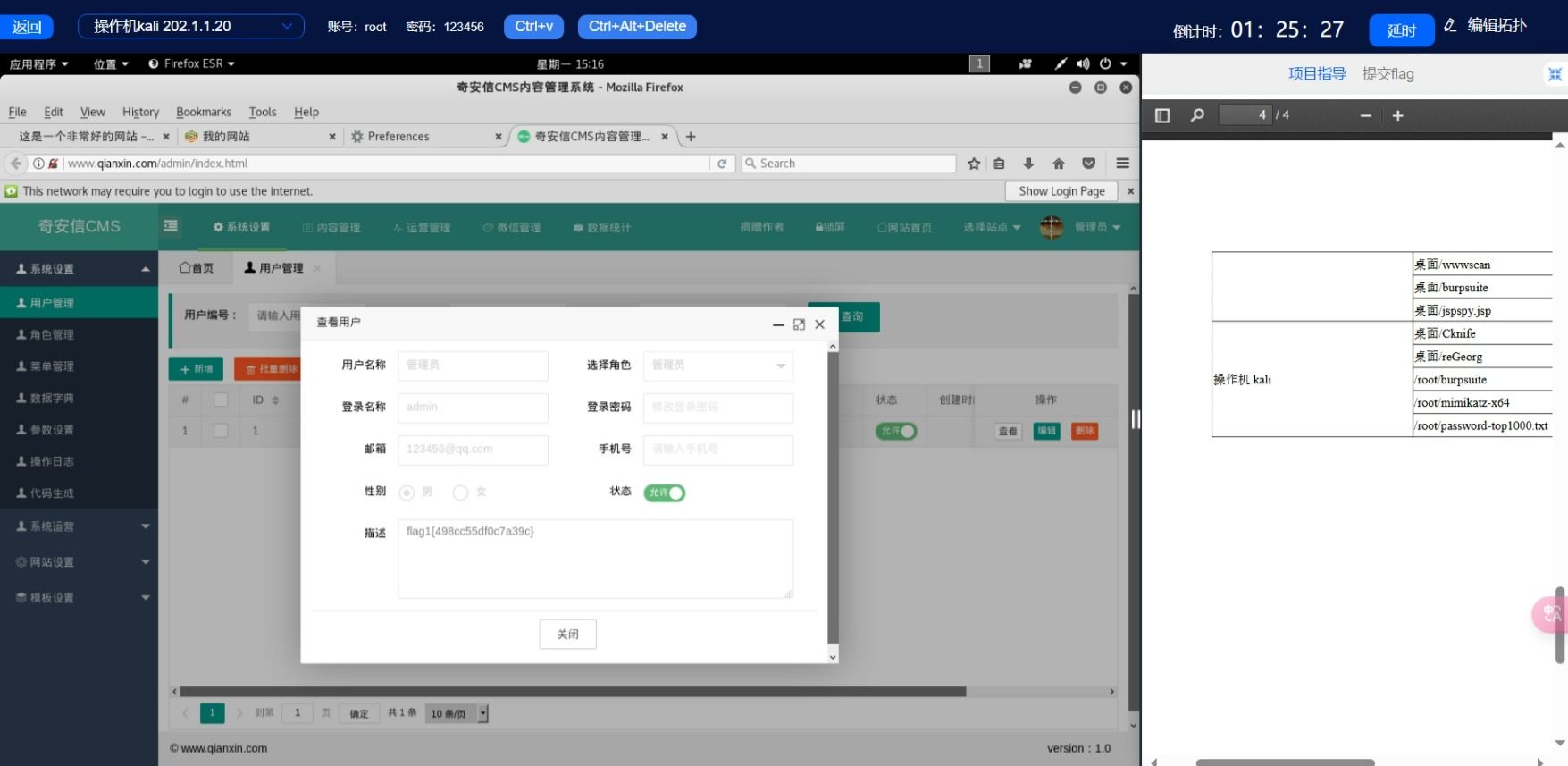Click the Ctrl+Alt+Delete button
This screenshot has height=766, width=1568.
(637, 27)
